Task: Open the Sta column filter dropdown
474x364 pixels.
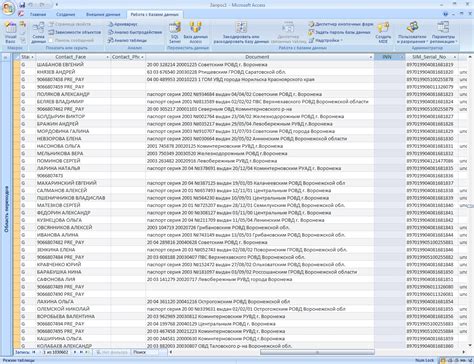Action: click(x=32, y=57)
